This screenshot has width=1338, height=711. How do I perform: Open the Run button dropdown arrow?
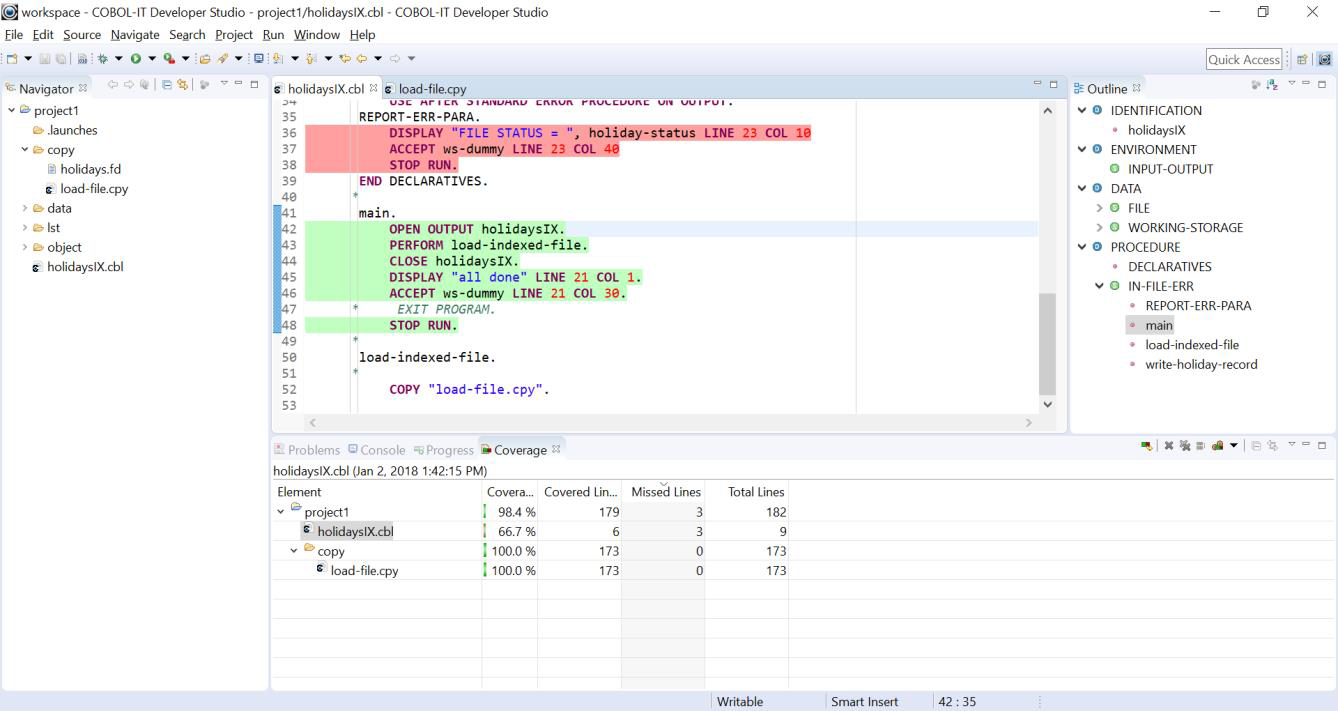152,58
